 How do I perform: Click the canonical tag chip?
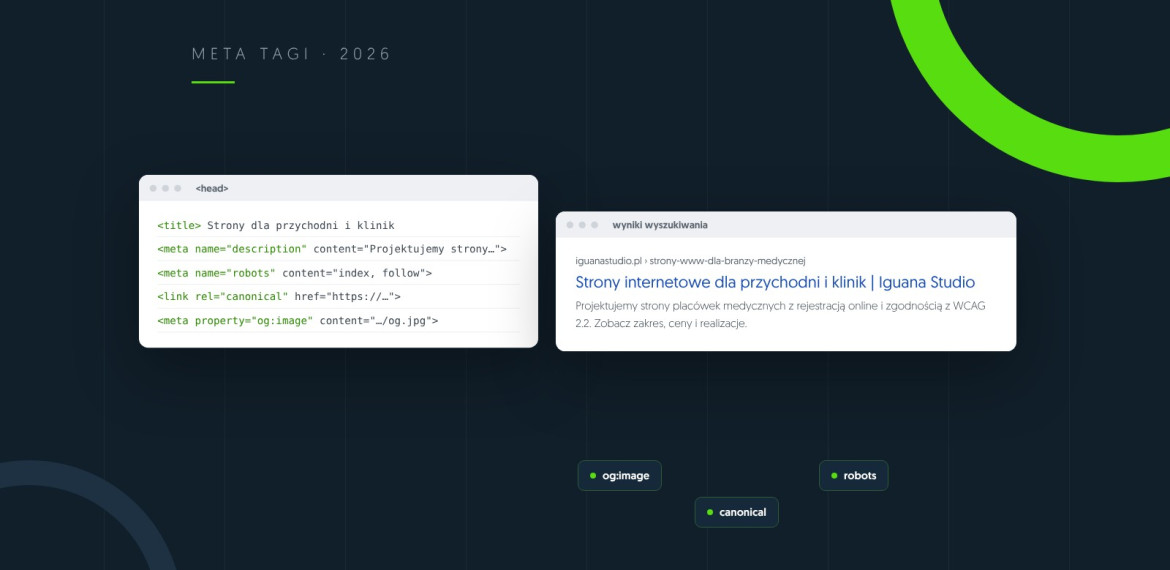pyautogui.click(x=736, y=513)
